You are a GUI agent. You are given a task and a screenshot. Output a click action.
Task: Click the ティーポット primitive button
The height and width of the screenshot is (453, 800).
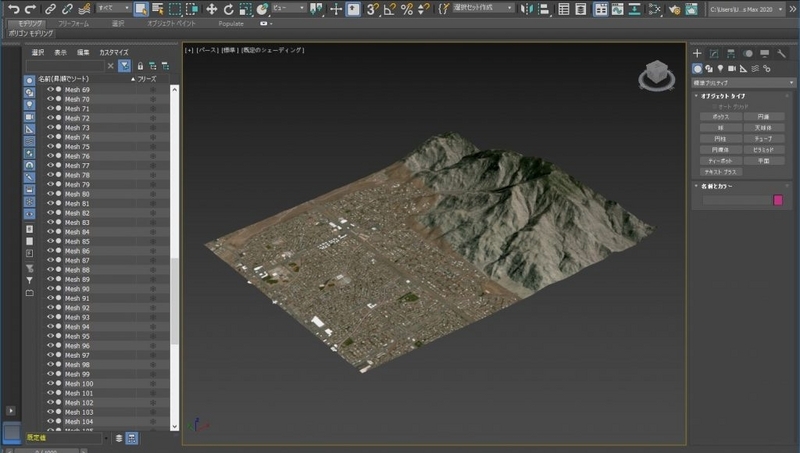point(719,159)
